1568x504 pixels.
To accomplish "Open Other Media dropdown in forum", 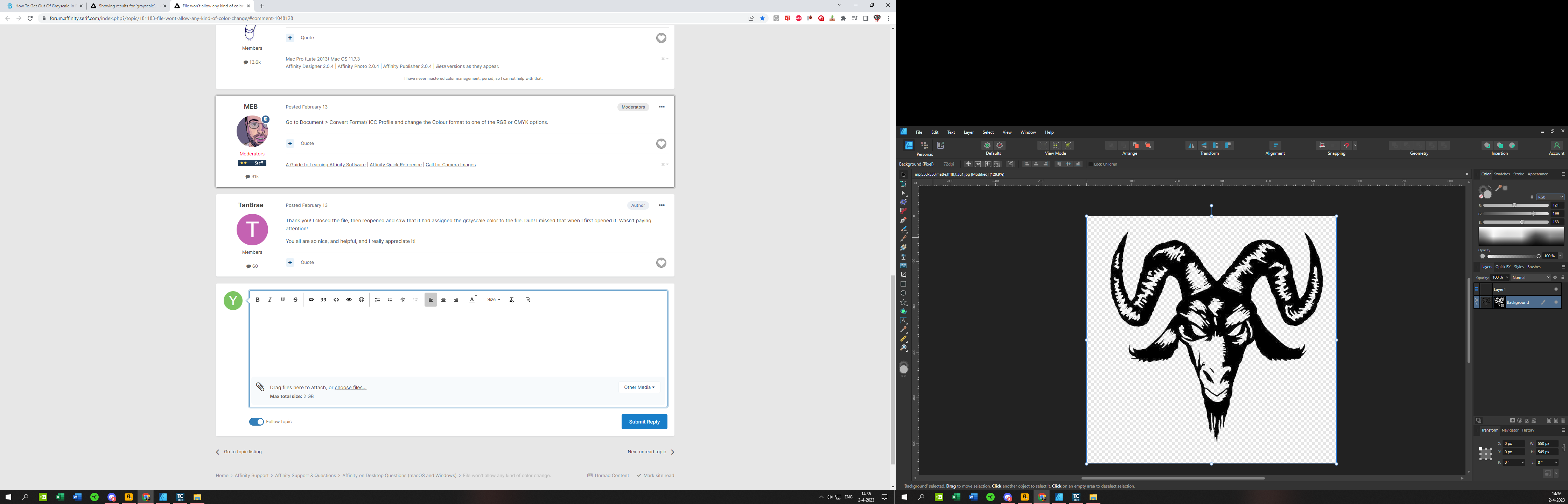I will (x=639, y=388).
